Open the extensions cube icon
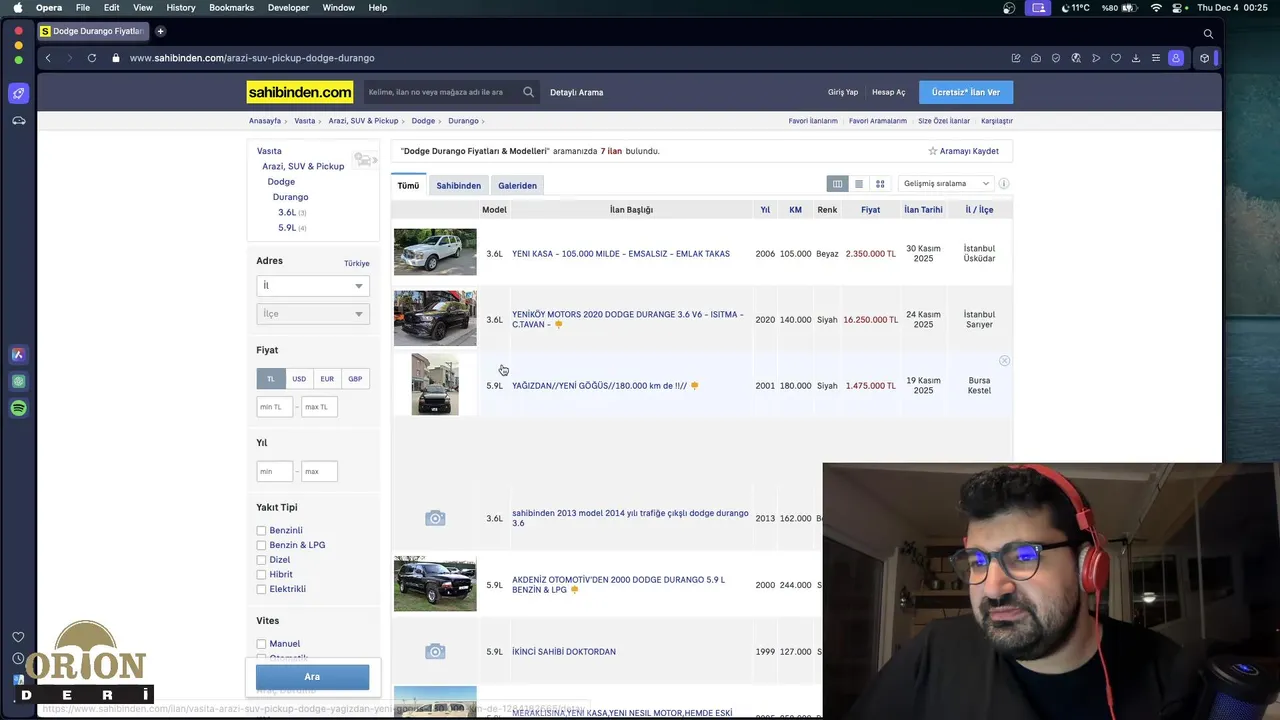Screen dimensions: 1280x720 click(x=1204, y=58)
